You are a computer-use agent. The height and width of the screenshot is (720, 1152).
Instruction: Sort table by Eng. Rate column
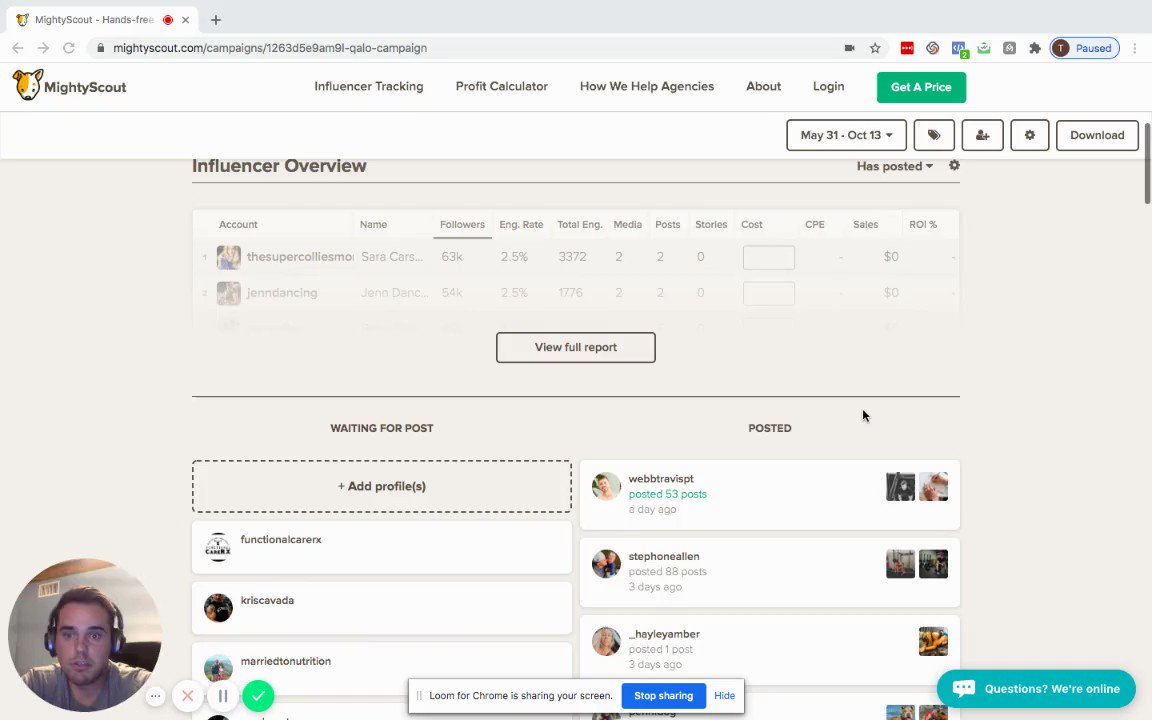point(521,224)
